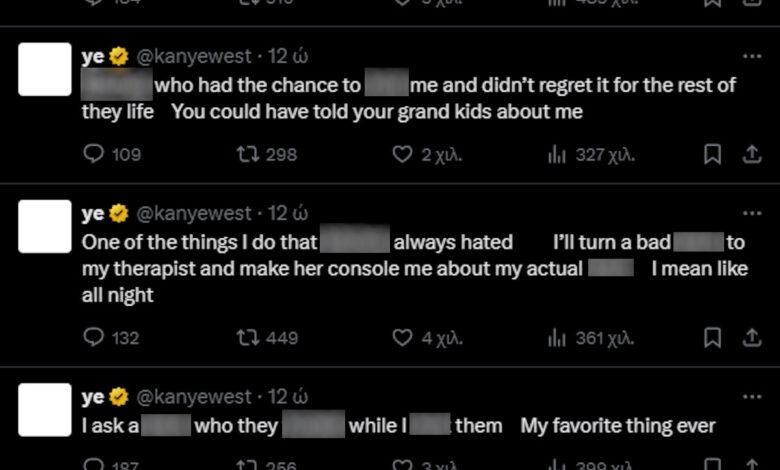Open profile avatar beside 'therapist' tweet
780x470 pixels.
tap(45, 226)
